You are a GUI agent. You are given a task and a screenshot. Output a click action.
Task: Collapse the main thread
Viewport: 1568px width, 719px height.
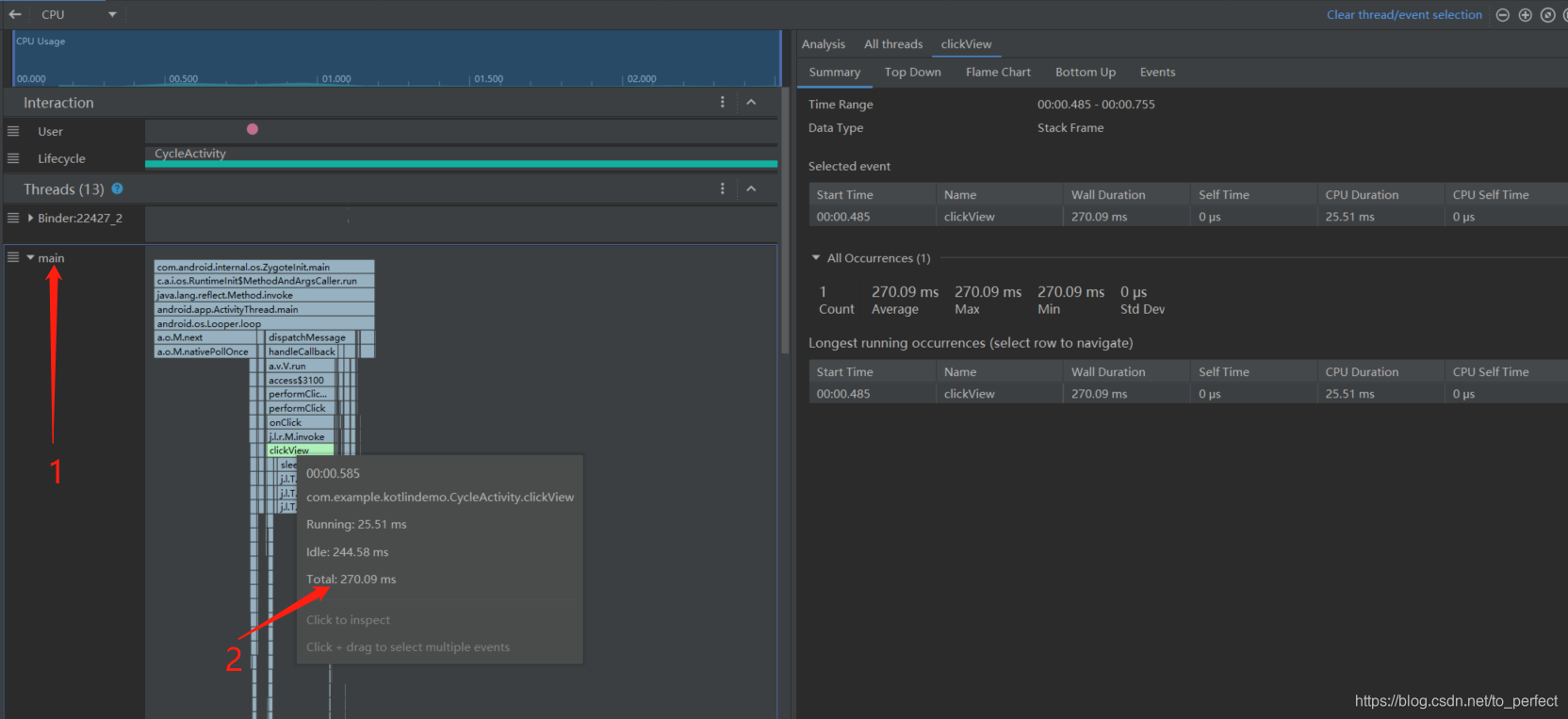click(x=30, y=257)
